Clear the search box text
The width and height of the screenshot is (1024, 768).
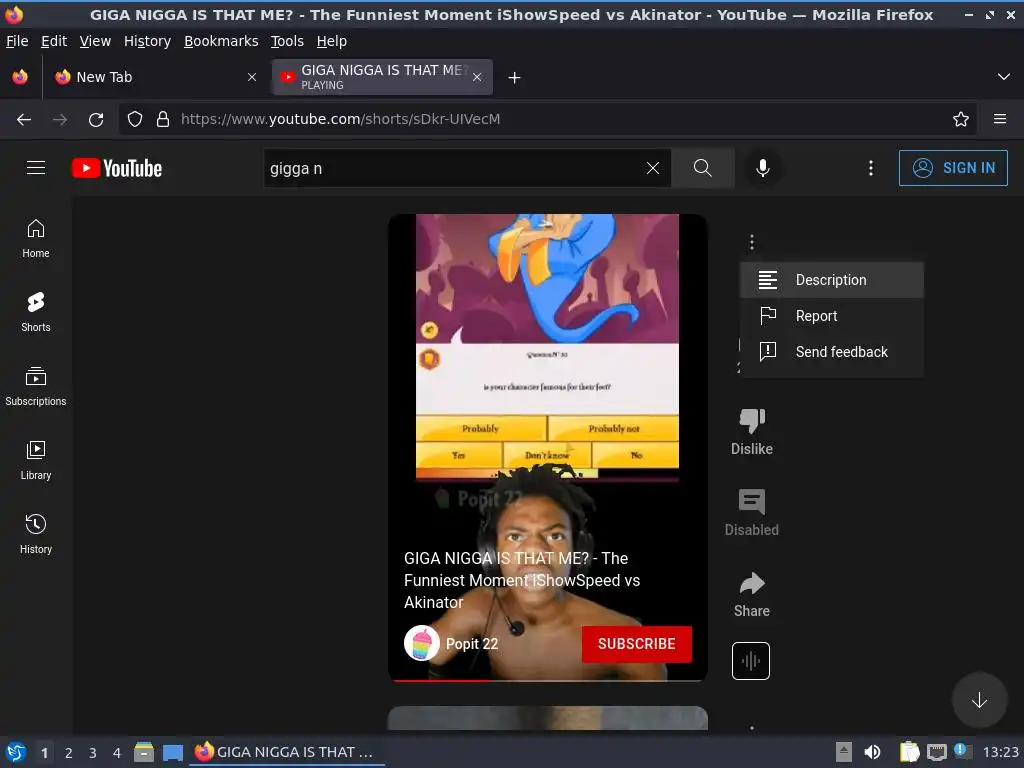pos(652,168)
